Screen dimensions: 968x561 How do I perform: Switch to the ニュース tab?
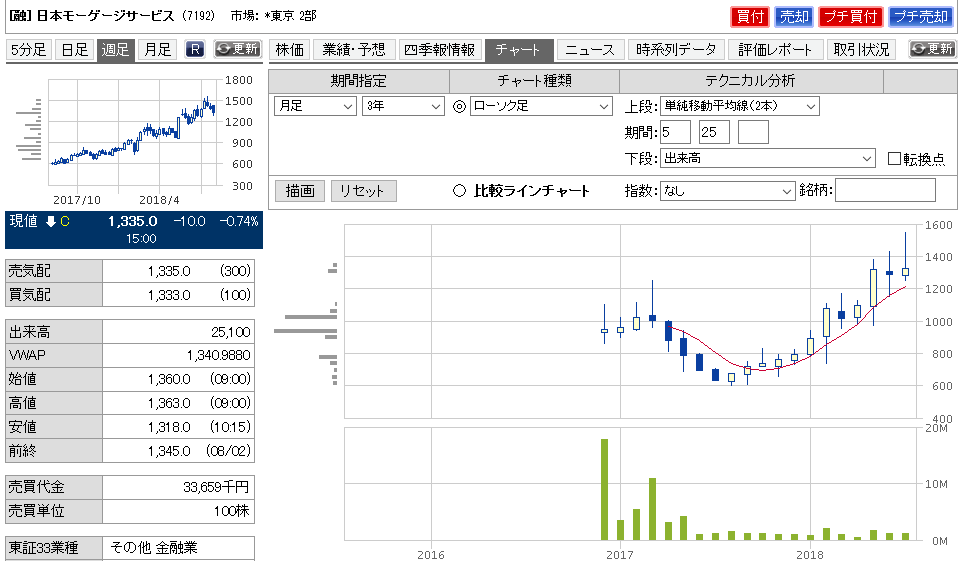click(x=591, y=50)
